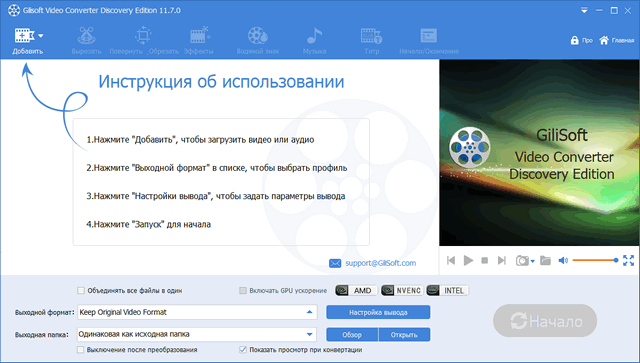Image resolution: width=640 pixels, height=363 pixels.
Task: Click the Настройка вывода button
Action: (378, 312)
